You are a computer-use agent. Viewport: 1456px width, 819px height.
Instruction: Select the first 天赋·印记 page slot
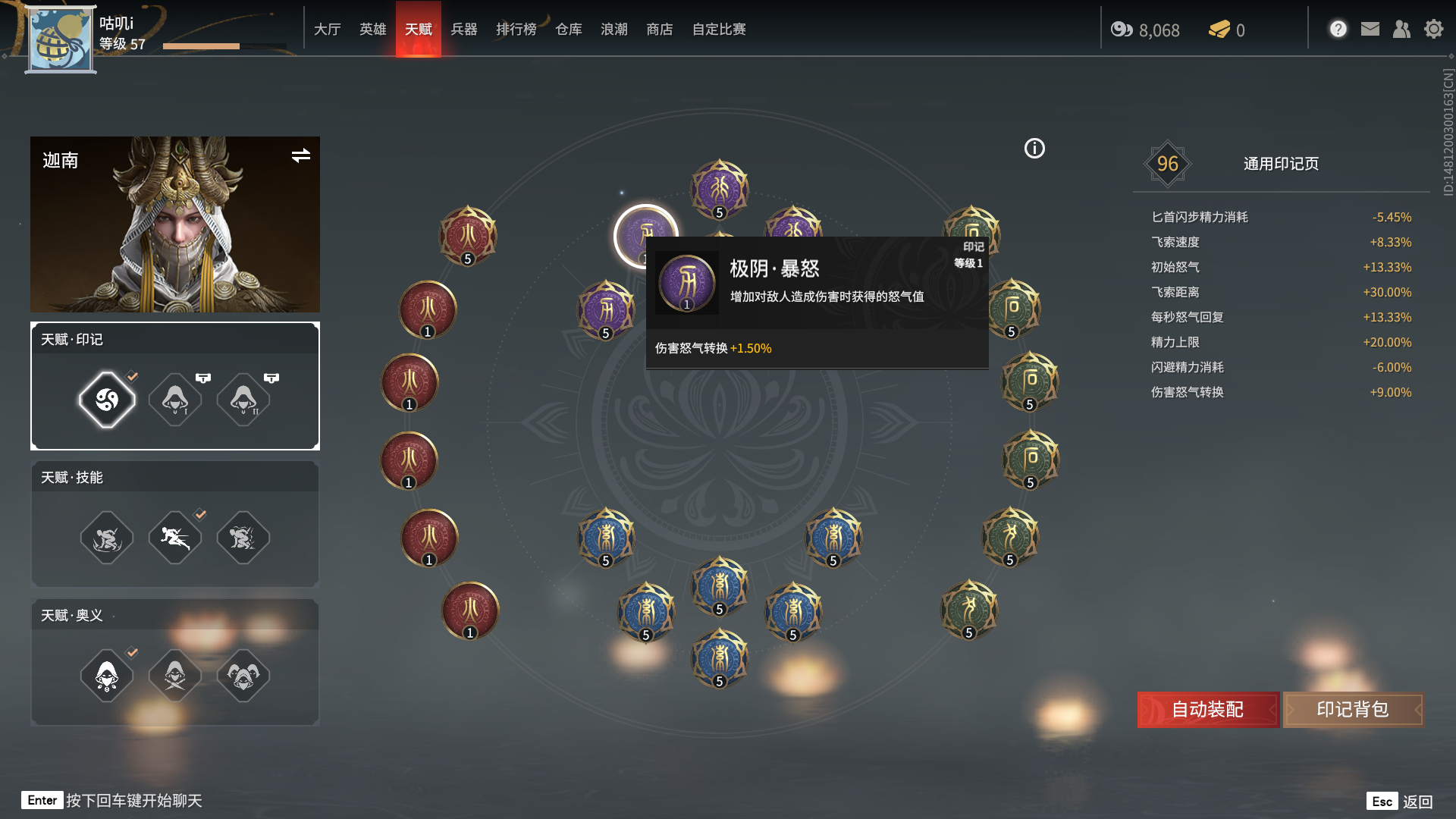pos(107,400)
